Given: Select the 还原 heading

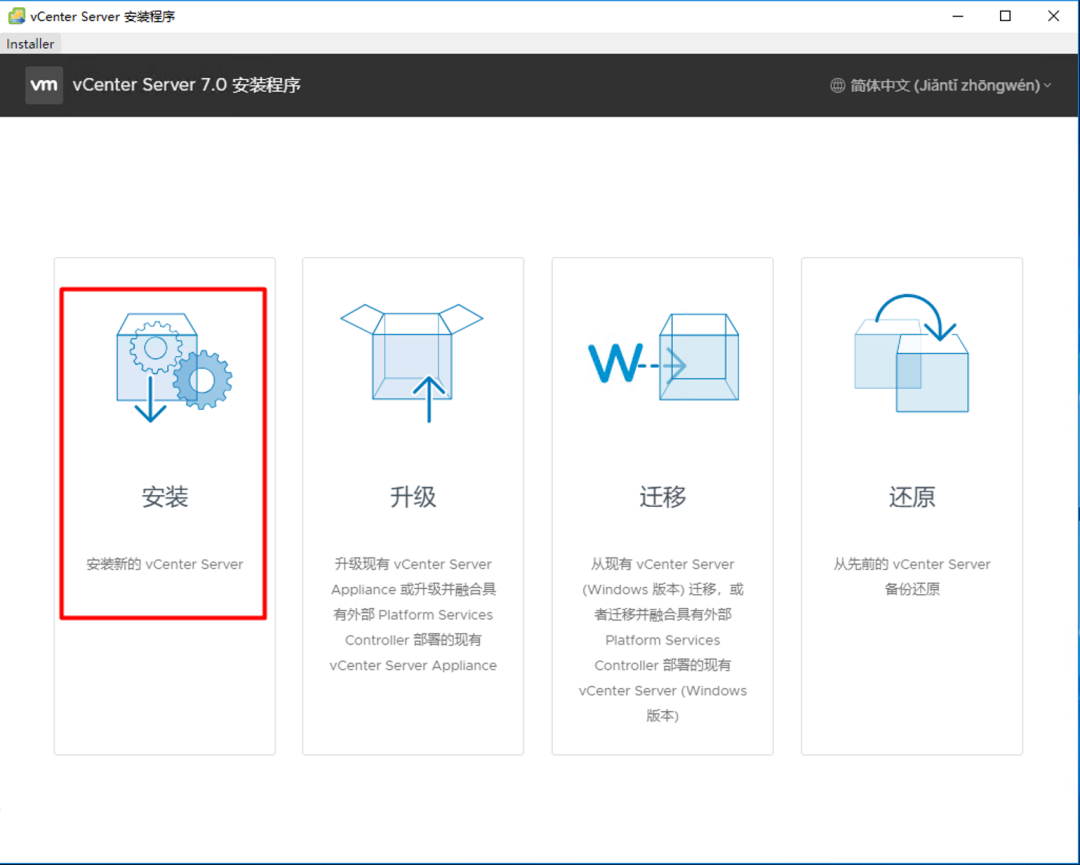Looking at the screenshot, I should click(x=912, y=497).
